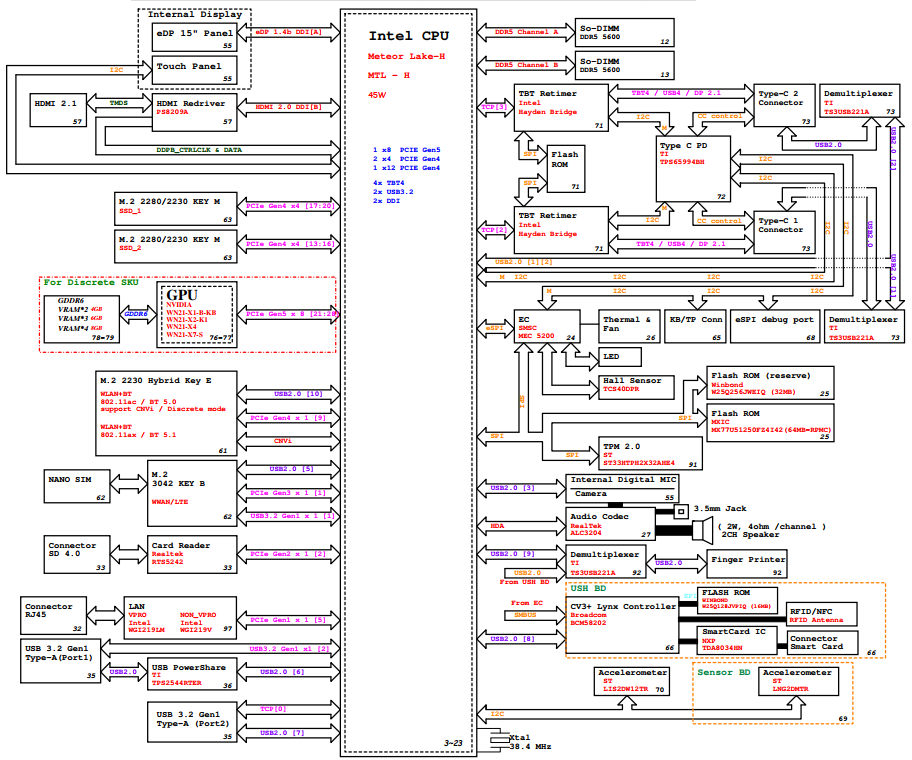Click the TBT Retimer connected to TCP[2]
Screen dimensions: 912x760
tap(561, 230)
